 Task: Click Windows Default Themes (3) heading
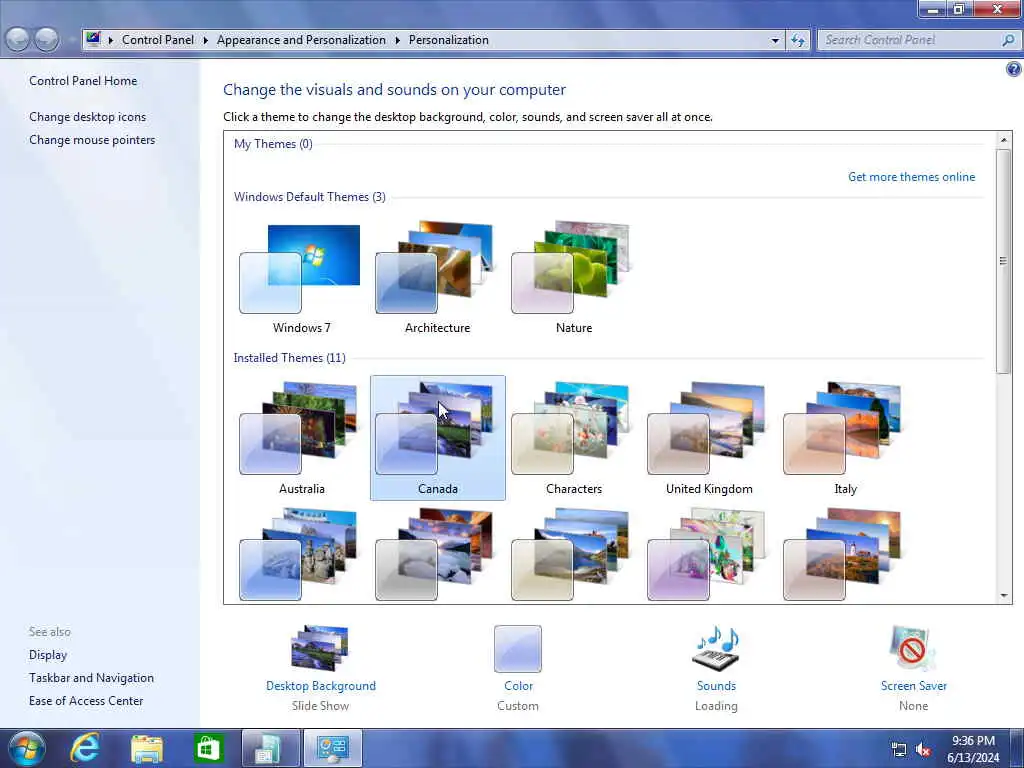point(310,197)
